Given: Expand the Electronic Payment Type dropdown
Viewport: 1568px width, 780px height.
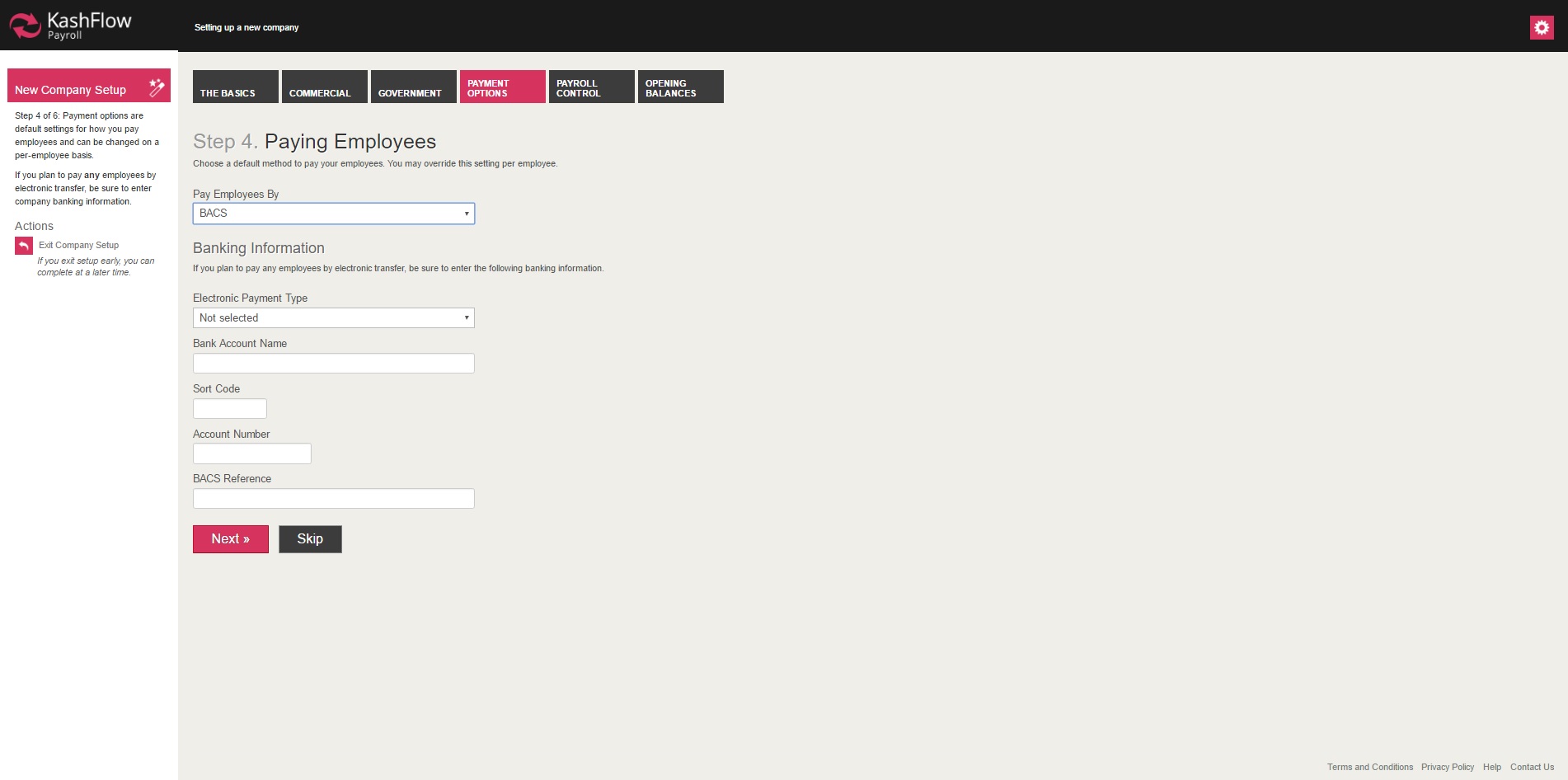Looking at the screenshot, I should [333, 318].
